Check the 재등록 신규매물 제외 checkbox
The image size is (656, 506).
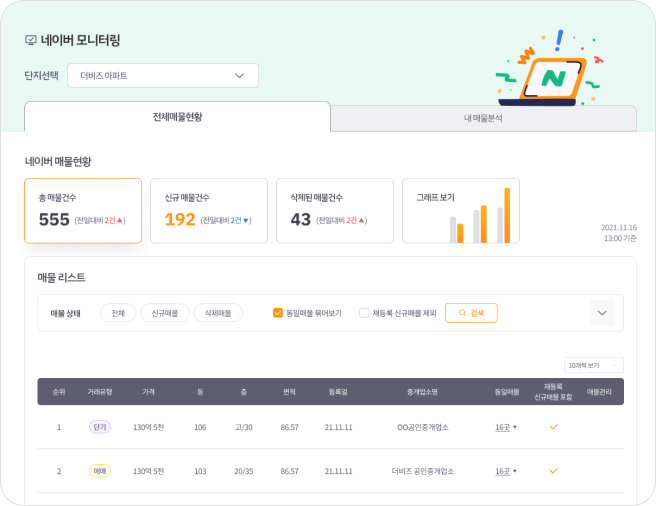click(x=364, y=313)
